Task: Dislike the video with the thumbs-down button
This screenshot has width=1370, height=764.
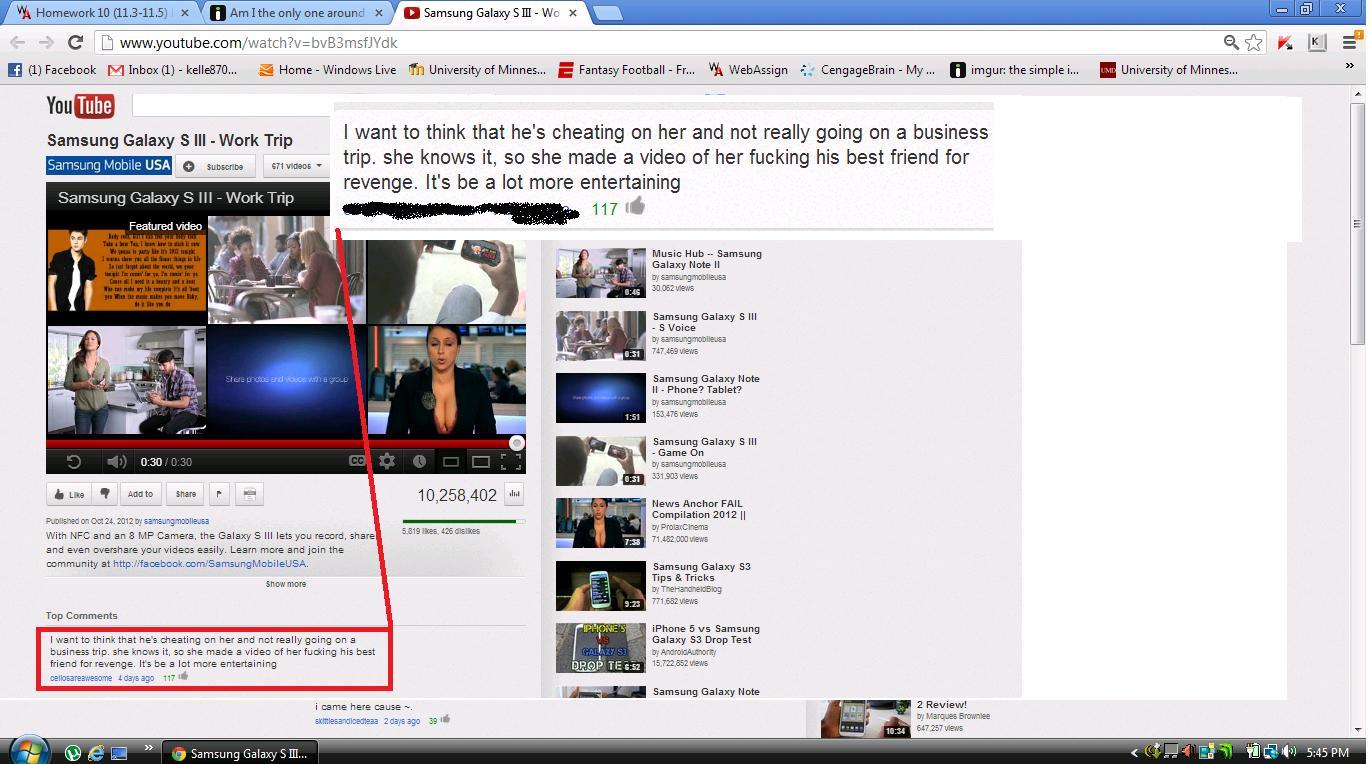Action: (104, 494)
